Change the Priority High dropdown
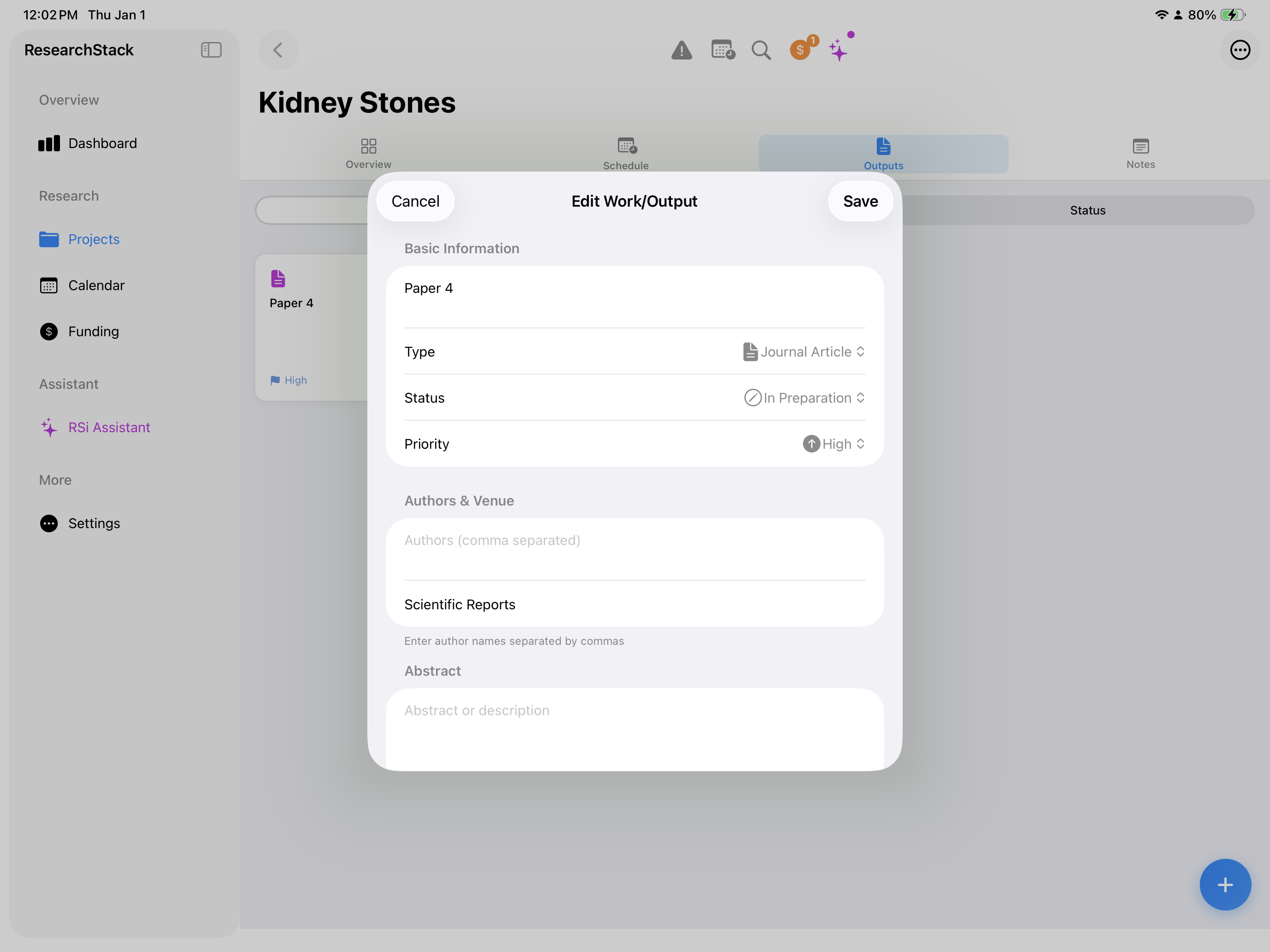 pyautogui.click(x=833, y=444)
